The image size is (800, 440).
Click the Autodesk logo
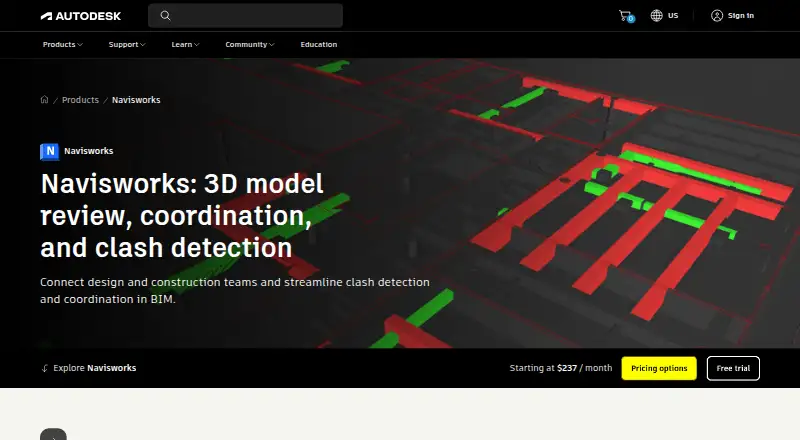[81, 16]
